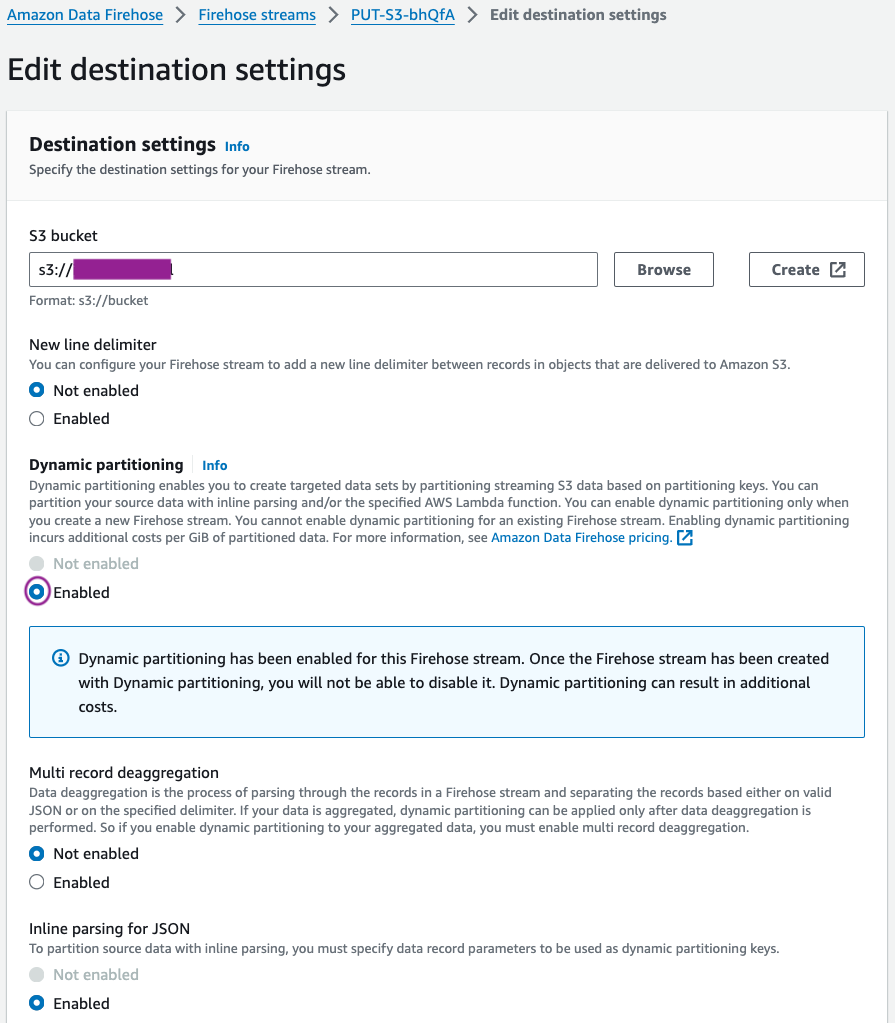Select Not enabled for Multi record deaggregation

(x=37, y=854)
